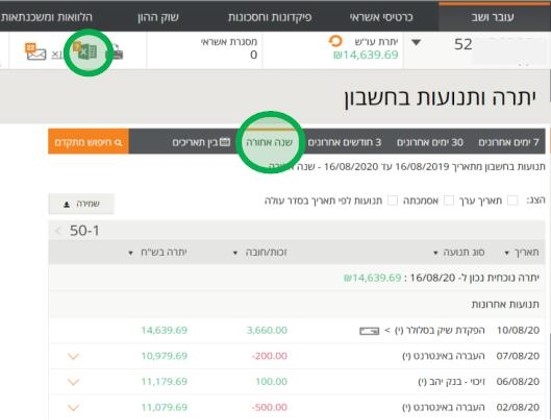Expand the 07/08/20 transaction row chevron
Viewport: 551px width, 420px height.
pos(73,356)
